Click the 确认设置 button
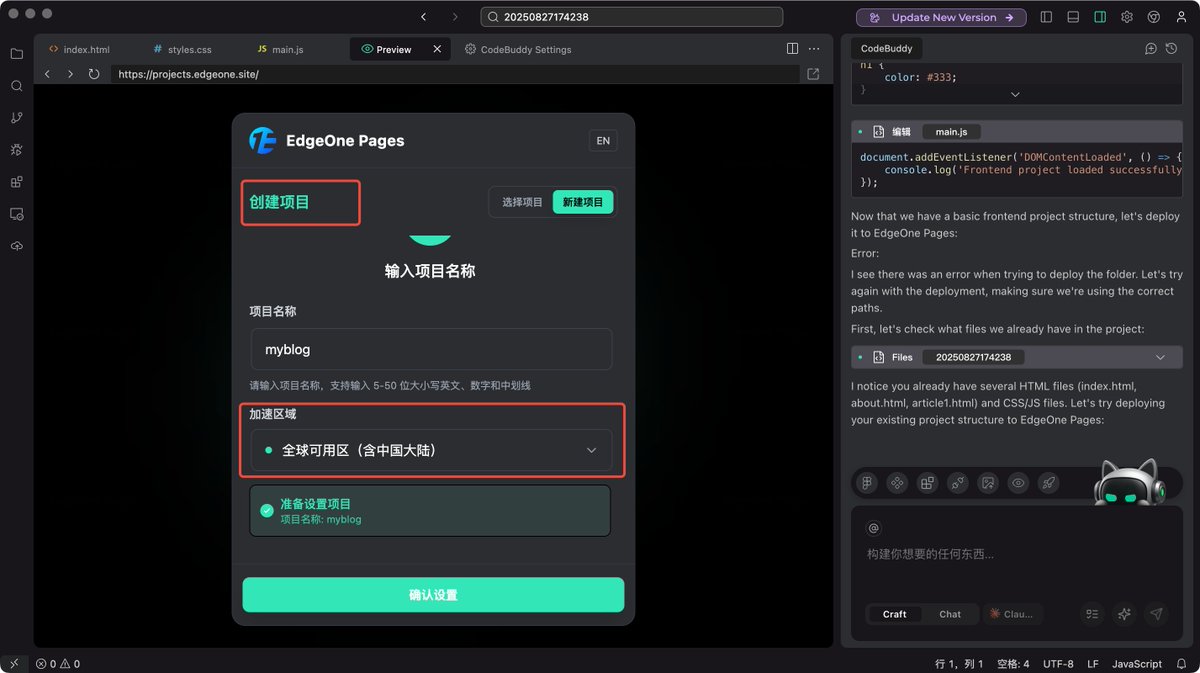The height and width of the screenshot is (673, 1200). 433,595
